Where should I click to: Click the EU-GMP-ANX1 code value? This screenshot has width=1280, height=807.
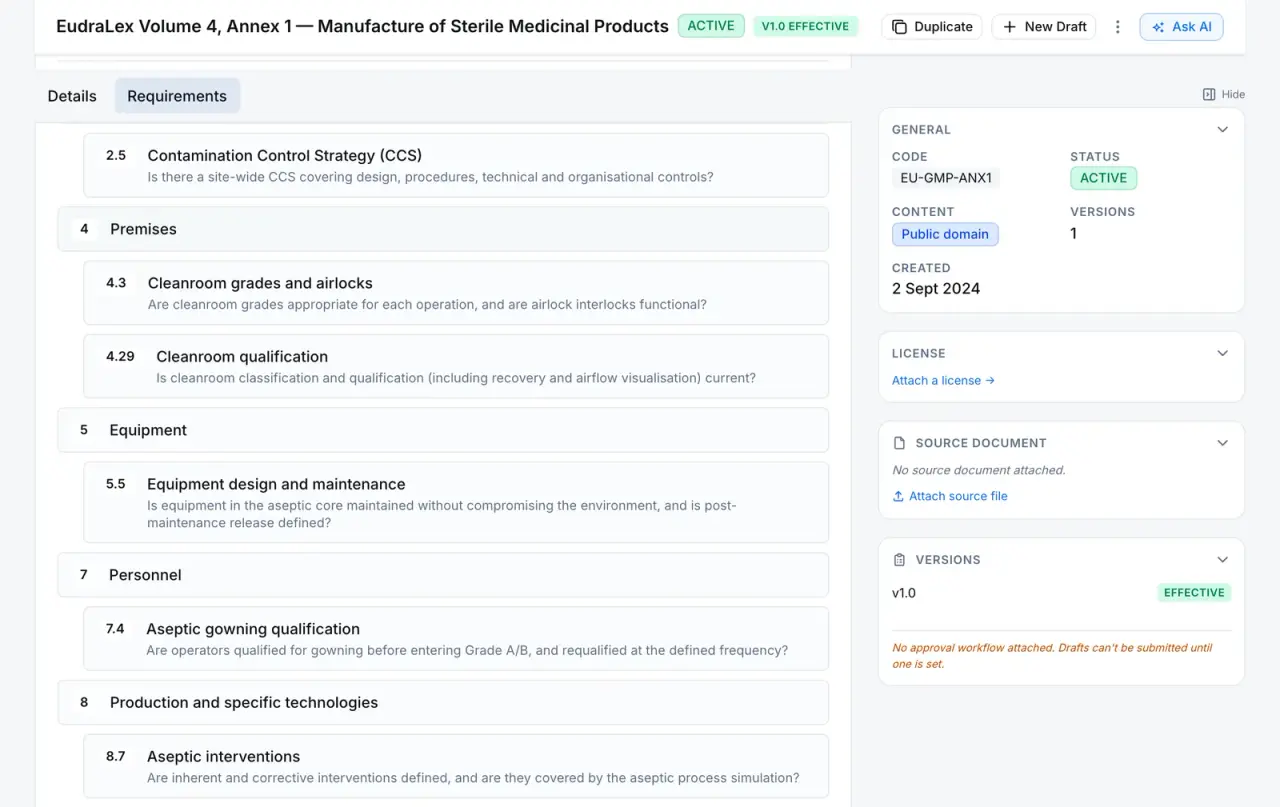pyautogui.click(x=946, y=178)
